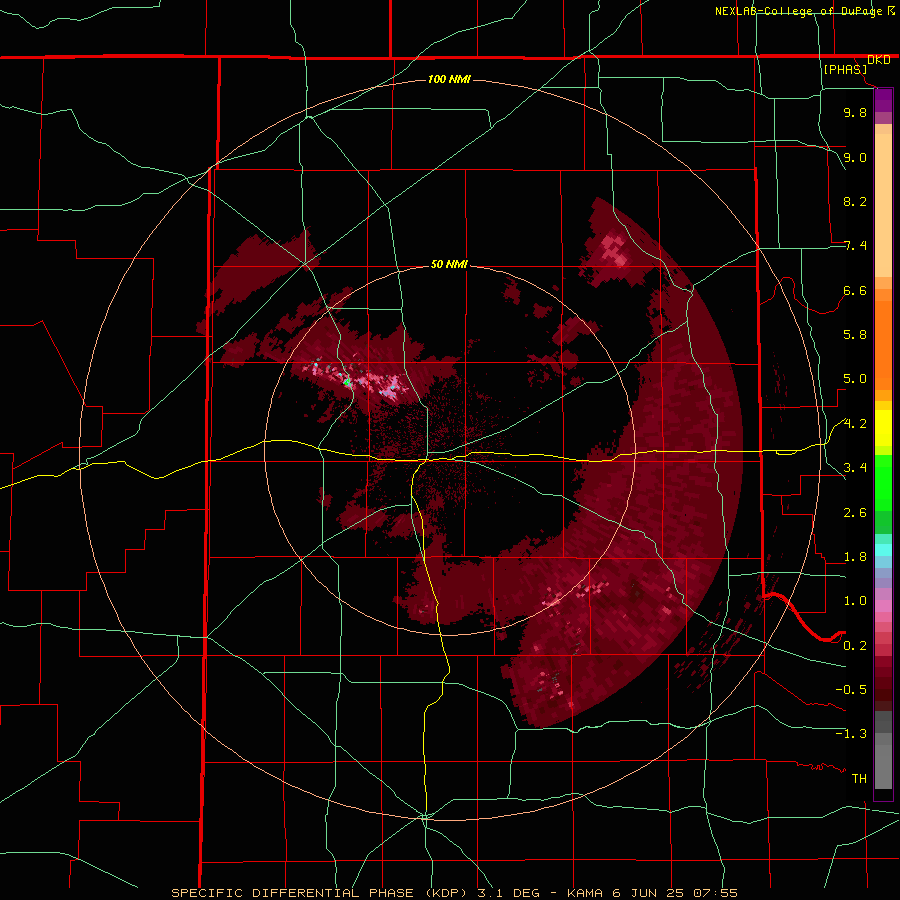Click the 5.8 legend value
This screenshot has width=900, height=900.
click(x=855, y=335)
